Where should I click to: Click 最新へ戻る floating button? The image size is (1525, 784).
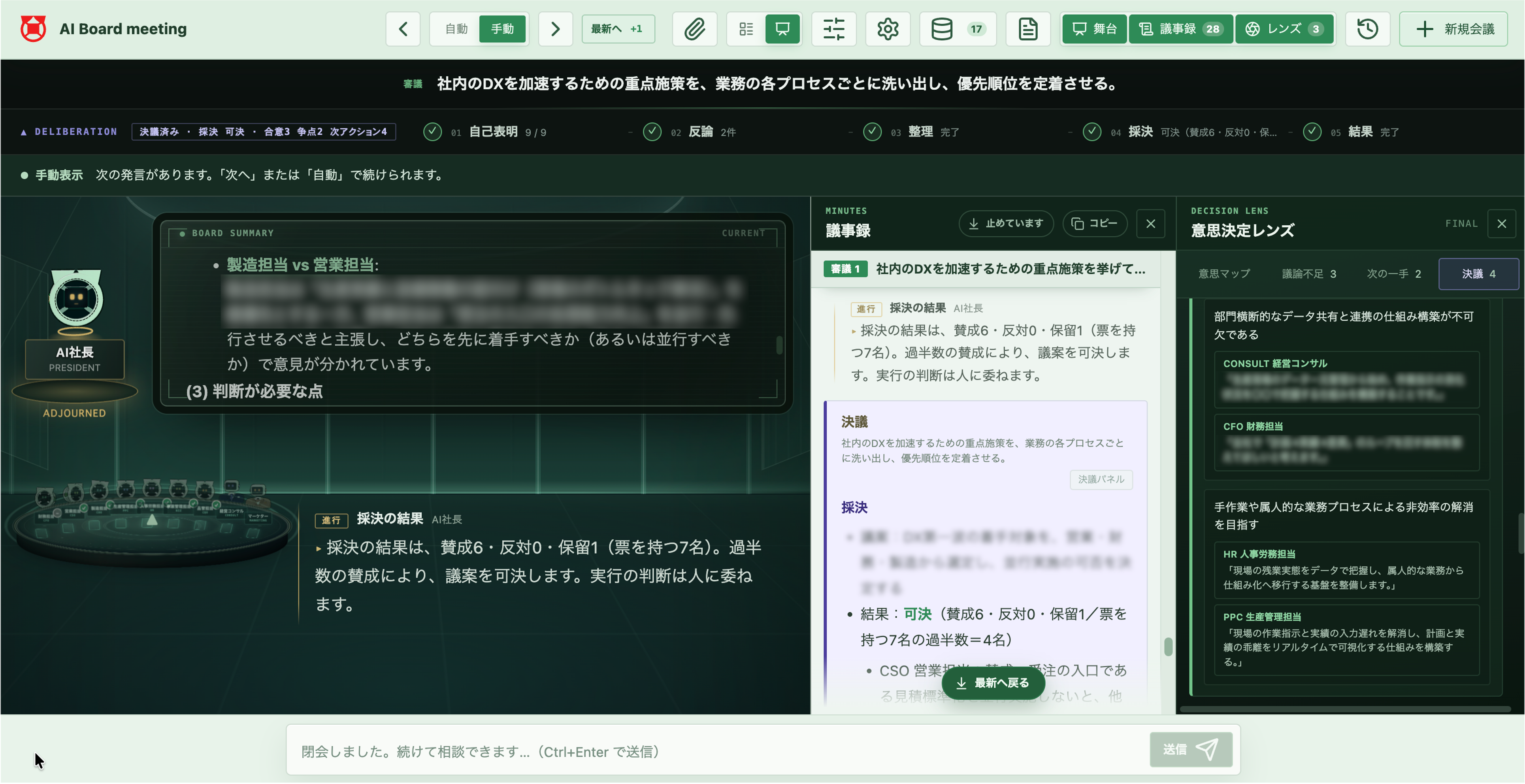993,683
